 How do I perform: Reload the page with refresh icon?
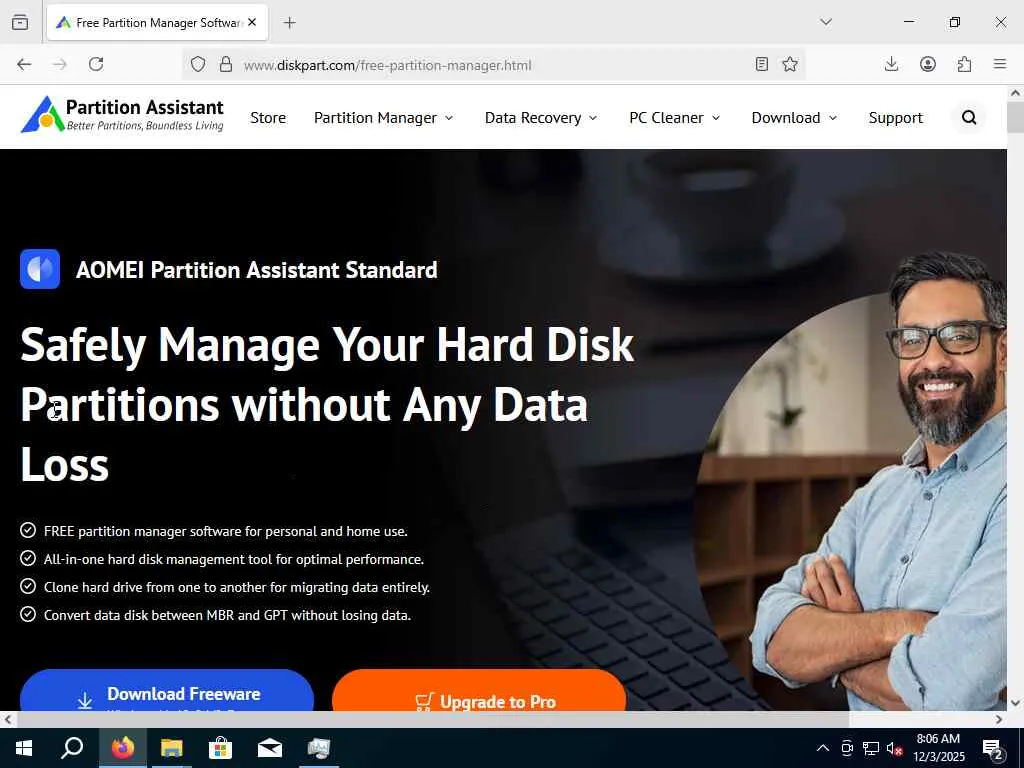coord(96,64)
